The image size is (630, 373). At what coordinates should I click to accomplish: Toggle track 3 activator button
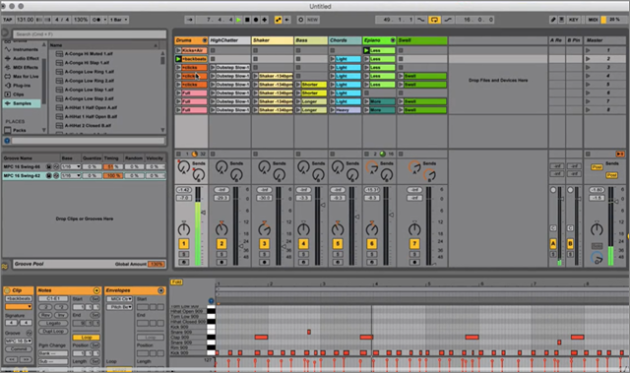[264, 244]
